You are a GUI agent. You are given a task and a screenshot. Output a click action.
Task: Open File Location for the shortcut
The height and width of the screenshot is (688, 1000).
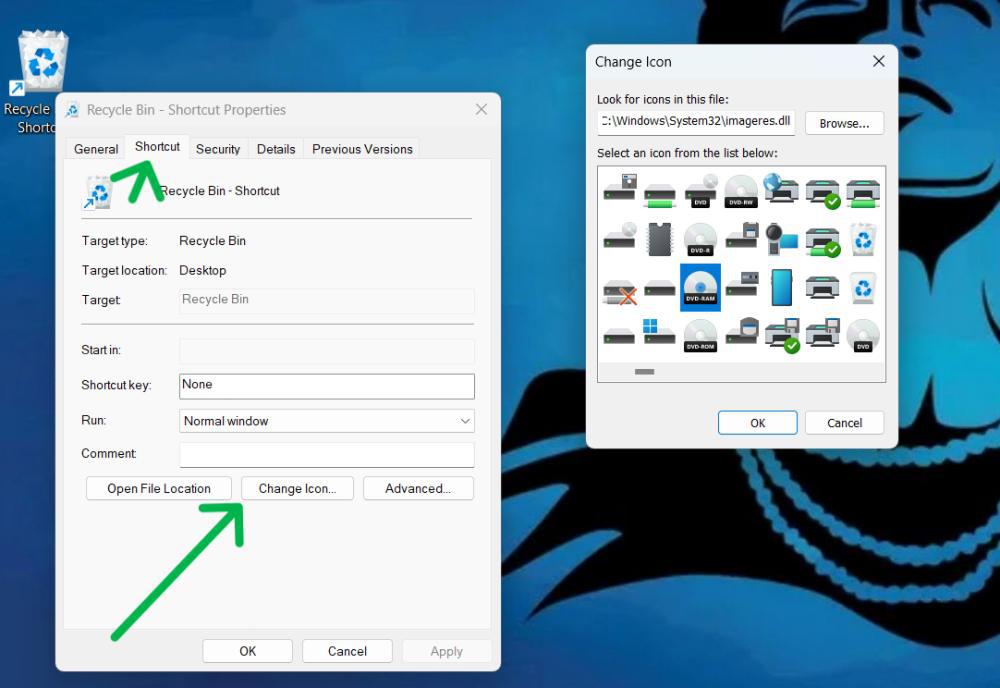pyautogui.click(x=158, y=488)
